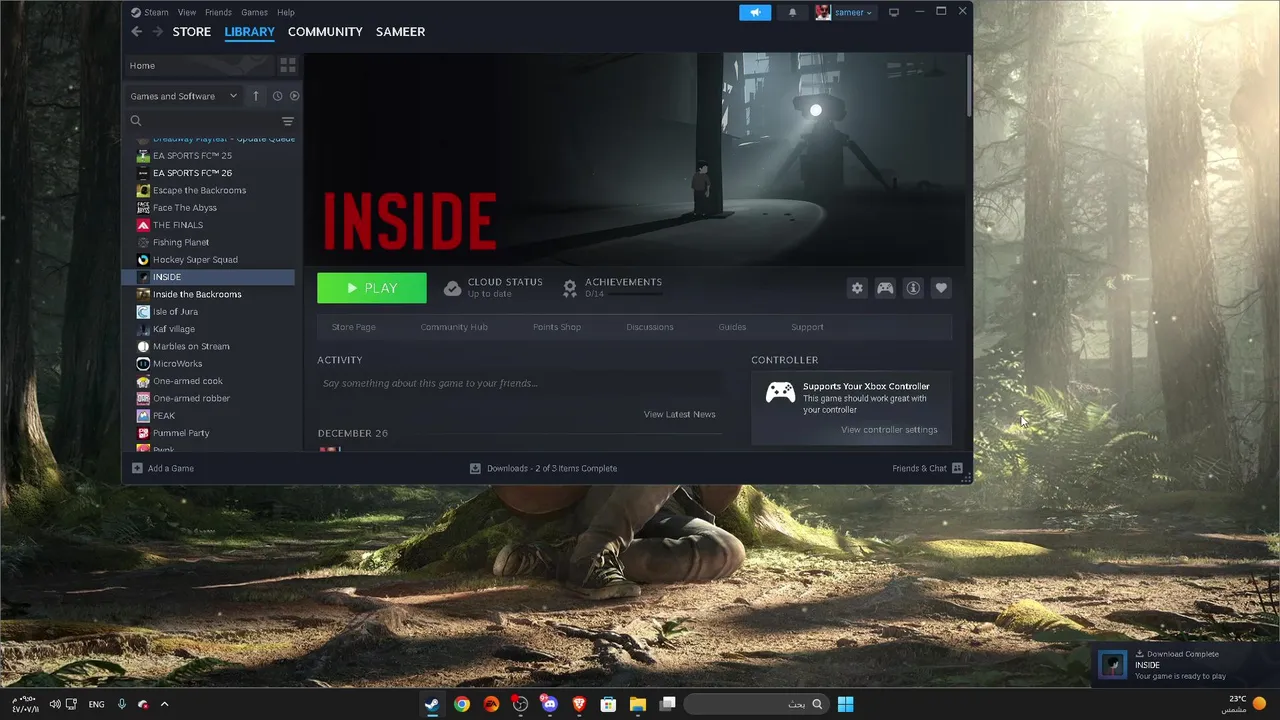Image resolution: width=1280 pixels, height=720 pixels.
Task: Click the activity status text box
Action: (520, 383)
